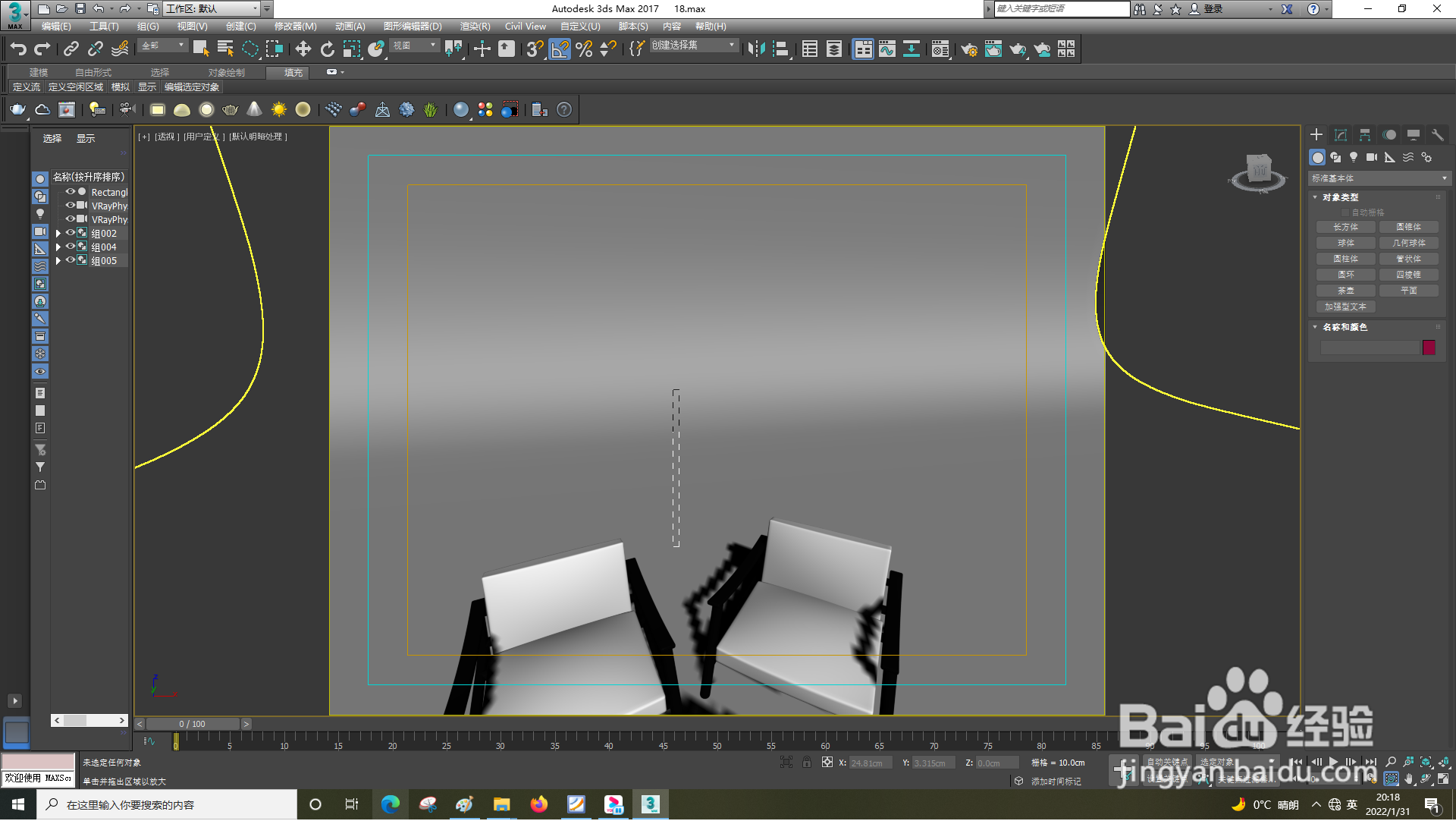Switch to the 自由形式 ribbon tab
This screenshot has width=1456, height=821.
[x=93, y=73]
